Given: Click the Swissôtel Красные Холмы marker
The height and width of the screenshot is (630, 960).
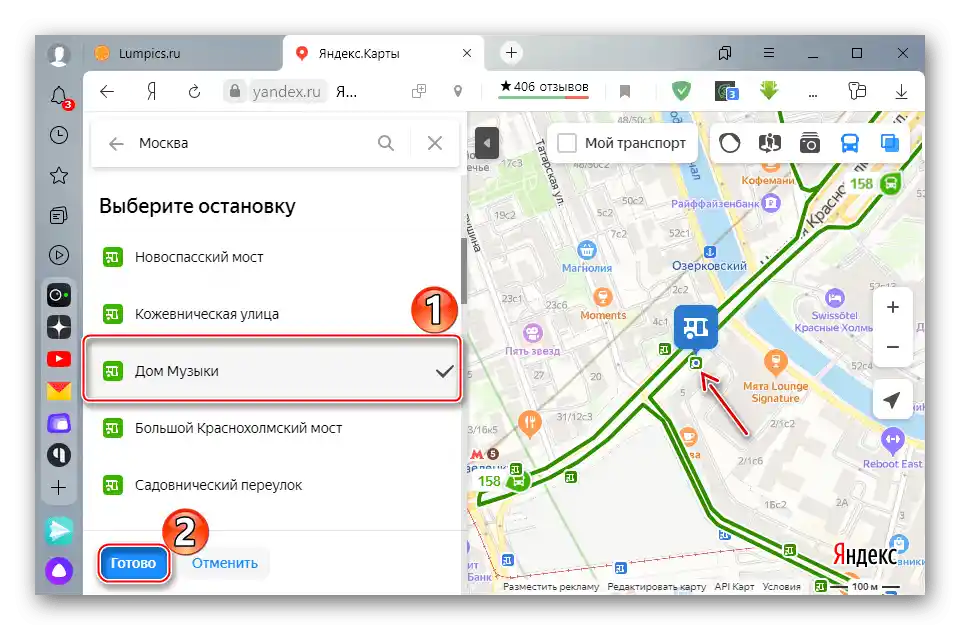Looking at the screenshot, I should [834, 298].
